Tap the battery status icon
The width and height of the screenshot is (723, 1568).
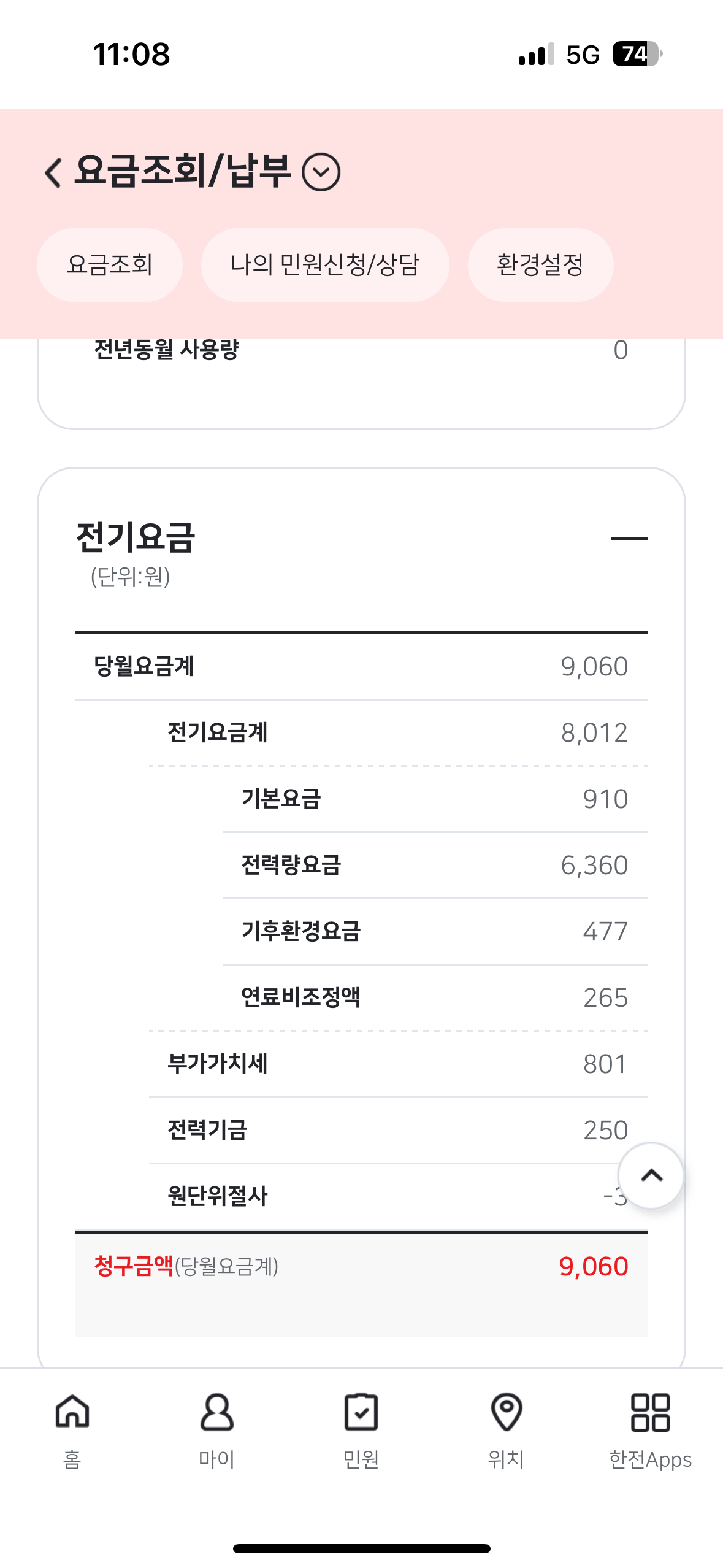(x=637, y=54)
